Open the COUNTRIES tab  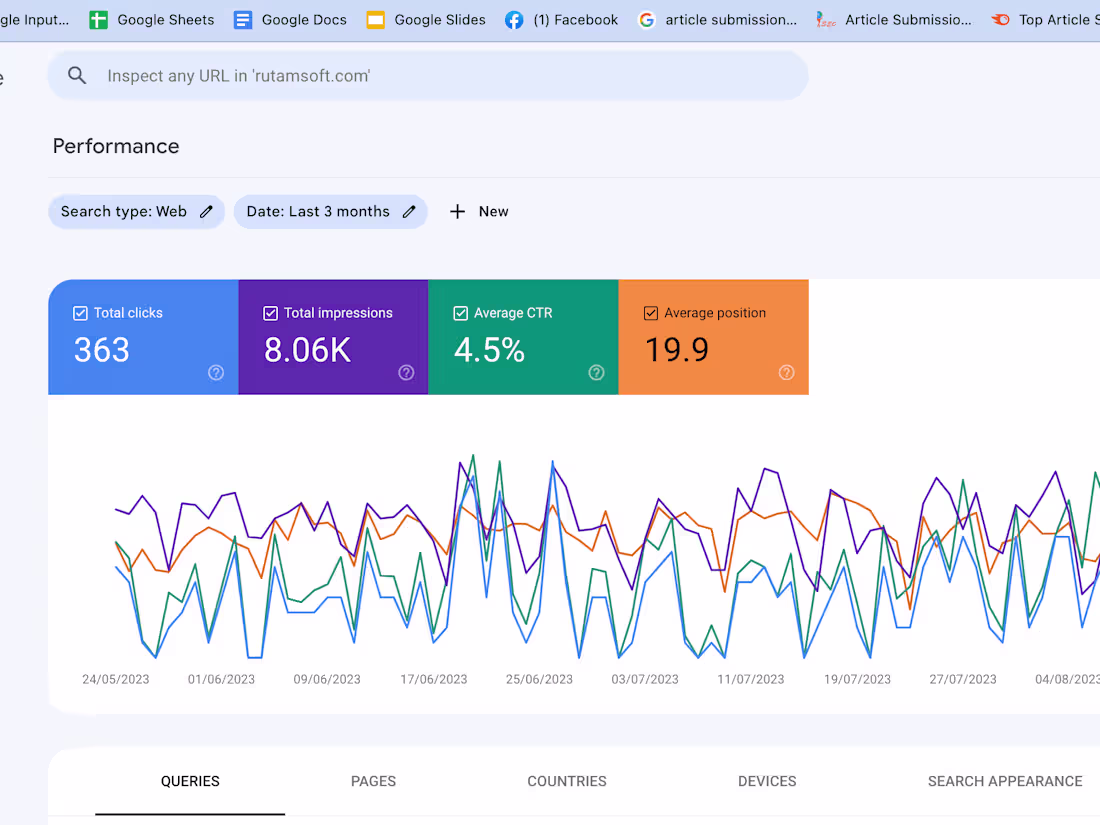click(567, 781)
